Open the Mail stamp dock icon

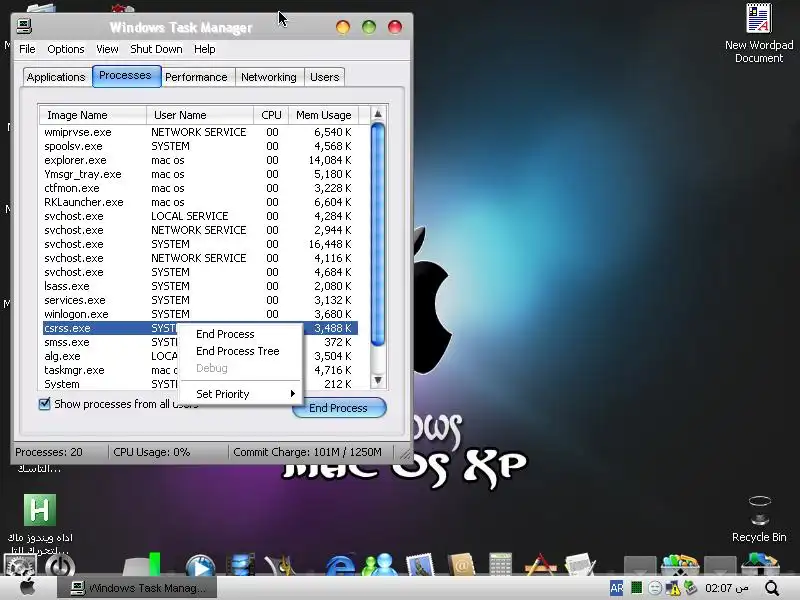point(420,565)
